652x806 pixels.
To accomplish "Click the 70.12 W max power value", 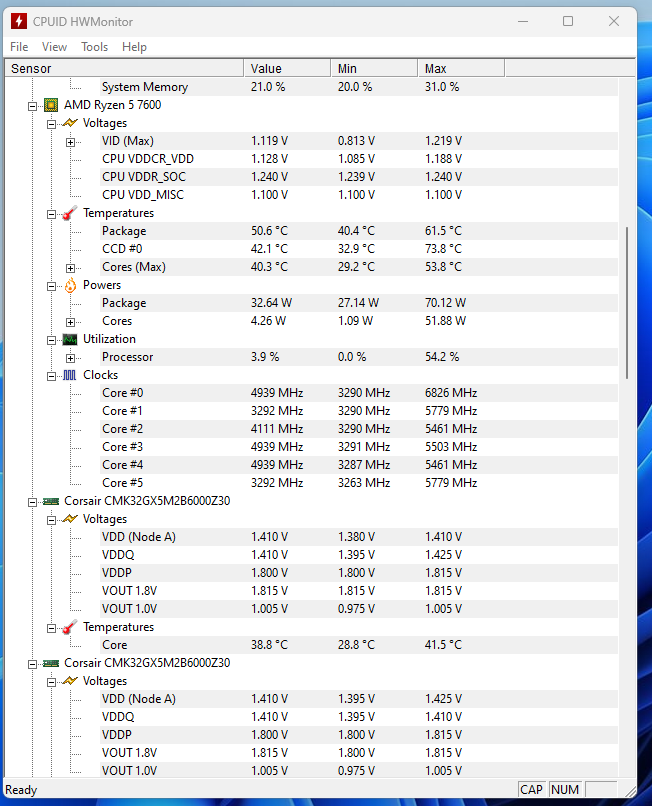I will [445, 303].
